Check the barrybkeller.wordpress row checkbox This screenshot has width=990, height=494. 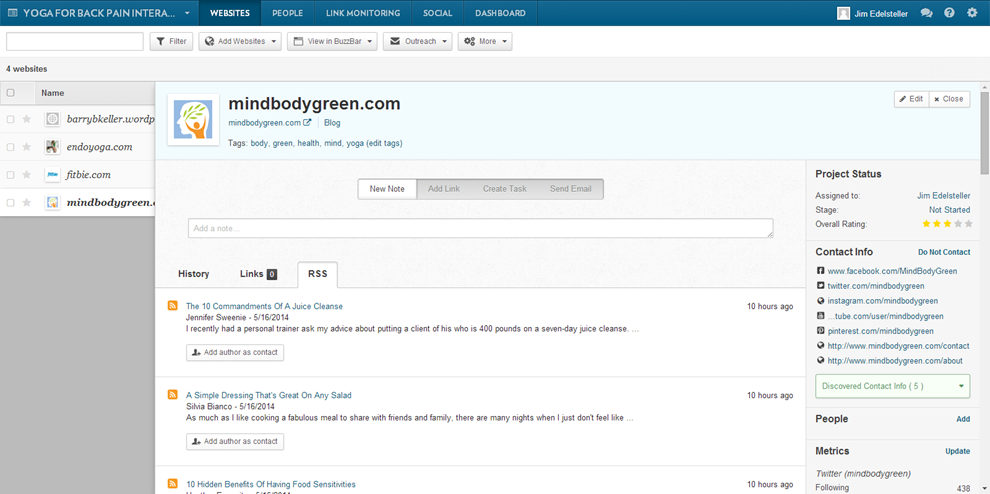[x=10, y=119]
